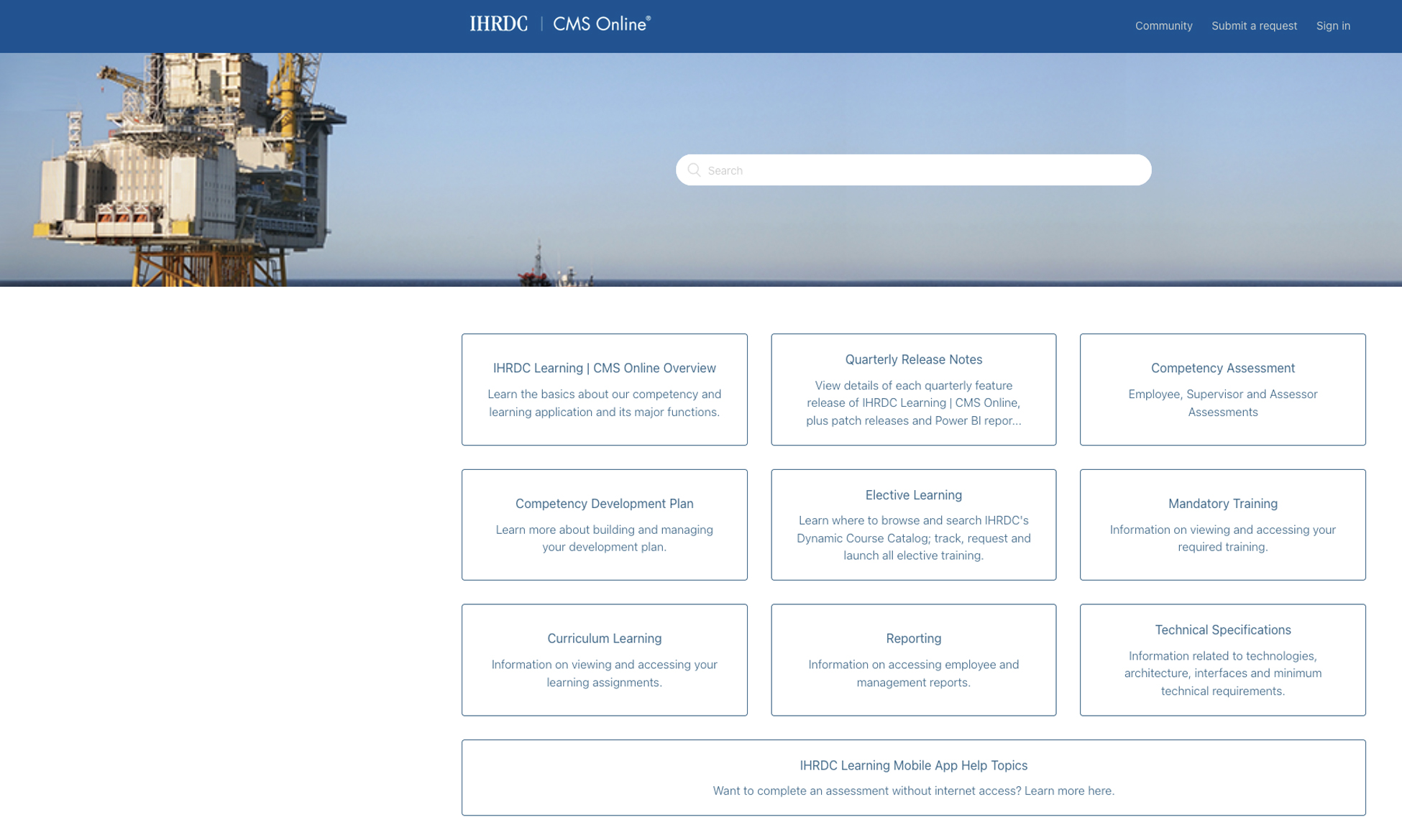Click the Elective Learning description text

[x=913, y=538]
